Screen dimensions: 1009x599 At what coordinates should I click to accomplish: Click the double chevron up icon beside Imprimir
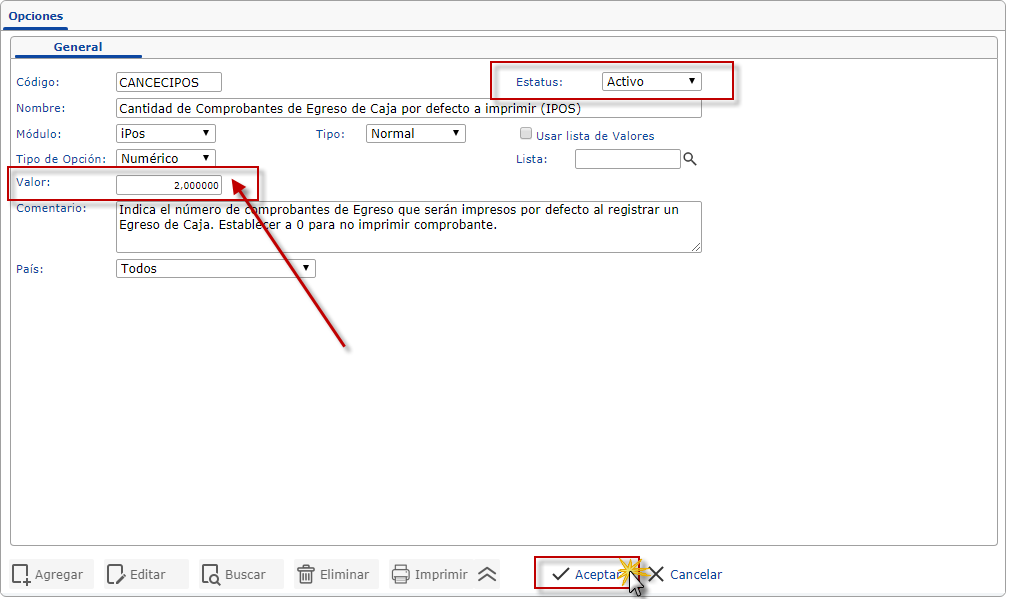[x=487, y=575]
